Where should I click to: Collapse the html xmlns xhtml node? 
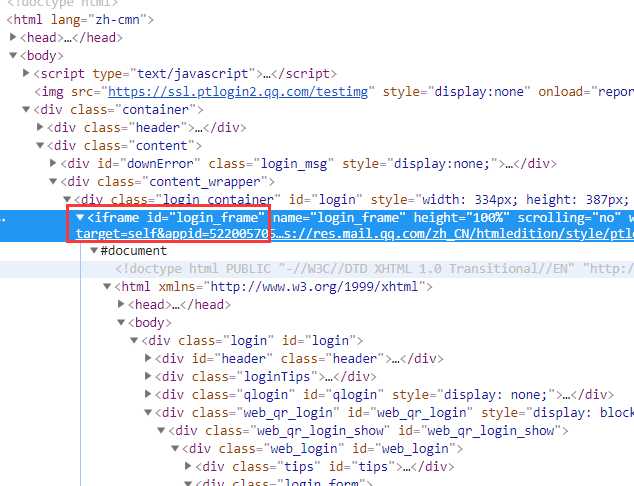point(108,287)
